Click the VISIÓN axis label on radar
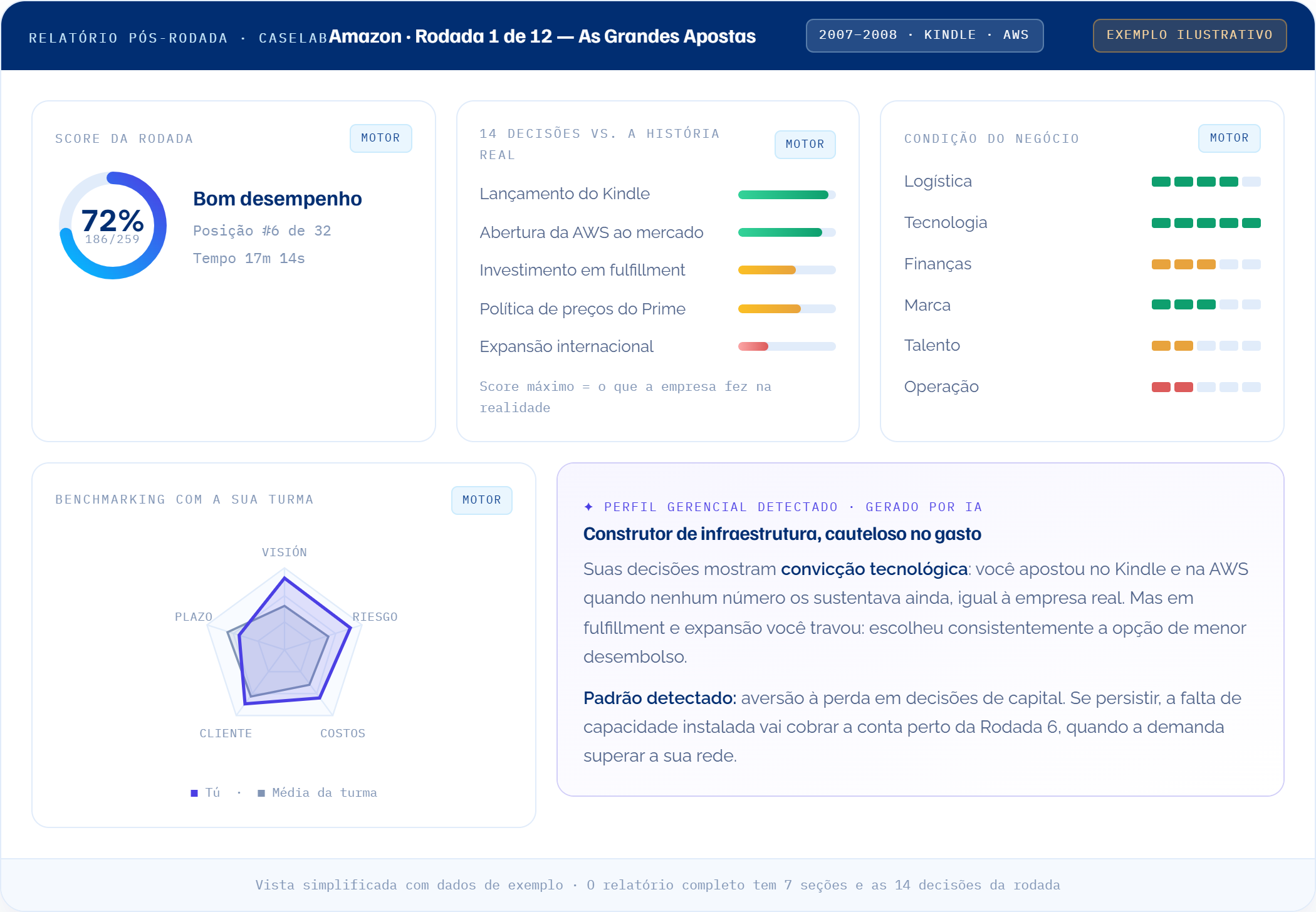Viewport: 1316px width, 912px height. 285,552
